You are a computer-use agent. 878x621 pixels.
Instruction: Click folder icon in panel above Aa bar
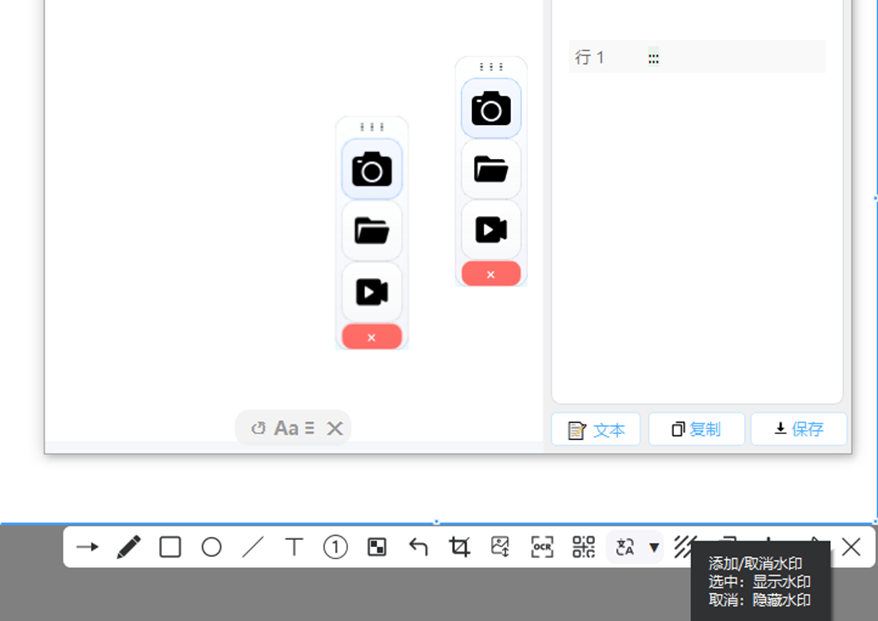(372, 231)
